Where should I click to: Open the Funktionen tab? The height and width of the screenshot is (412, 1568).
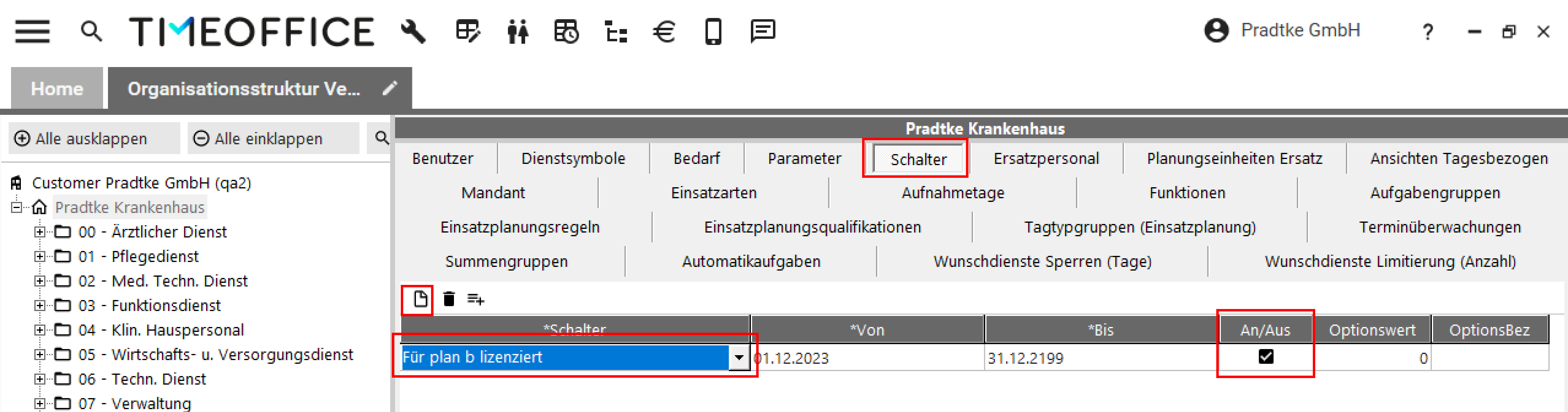(x=1187, y=193)
